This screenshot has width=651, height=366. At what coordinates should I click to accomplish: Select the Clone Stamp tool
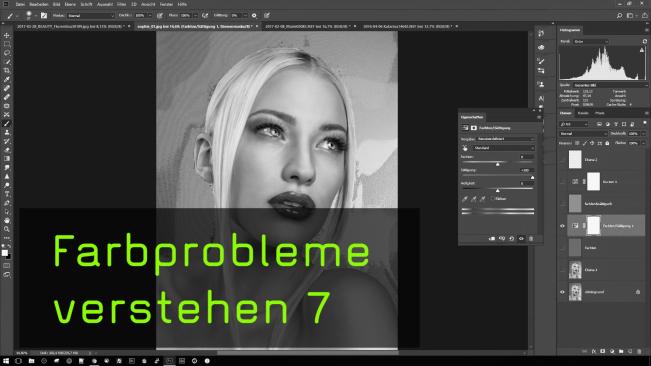(7, 132)
